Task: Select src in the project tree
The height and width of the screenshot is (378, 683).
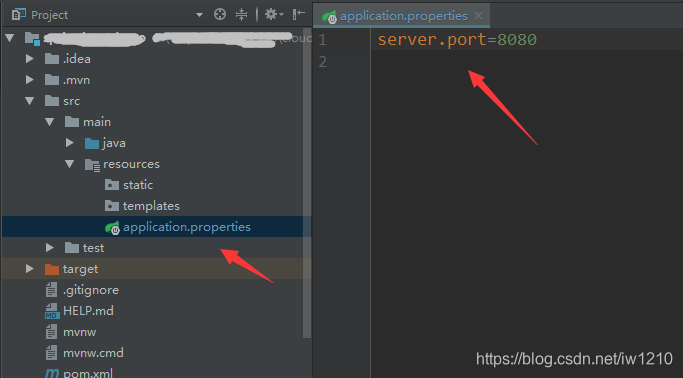Action: point(71,101)
